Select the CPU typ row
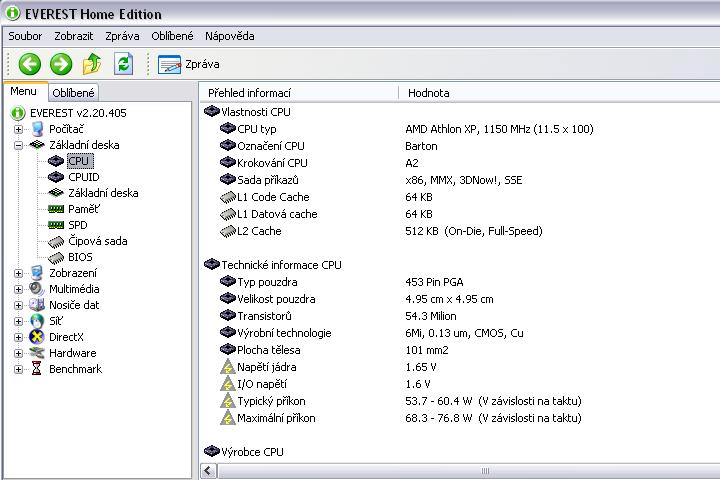The image size is (720, 480). click(406, 129)
